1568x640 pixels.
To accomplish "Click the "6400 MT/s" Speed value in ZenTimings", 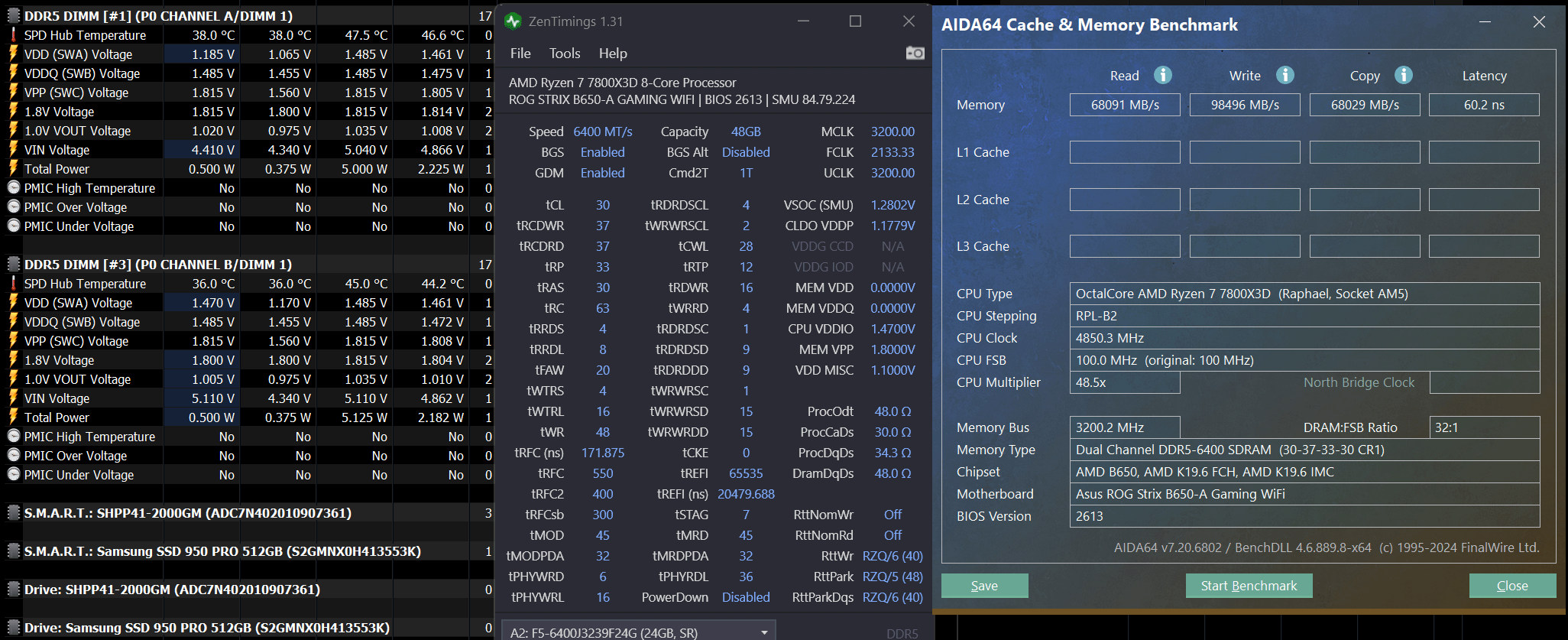I will click(x=603, y=132).
